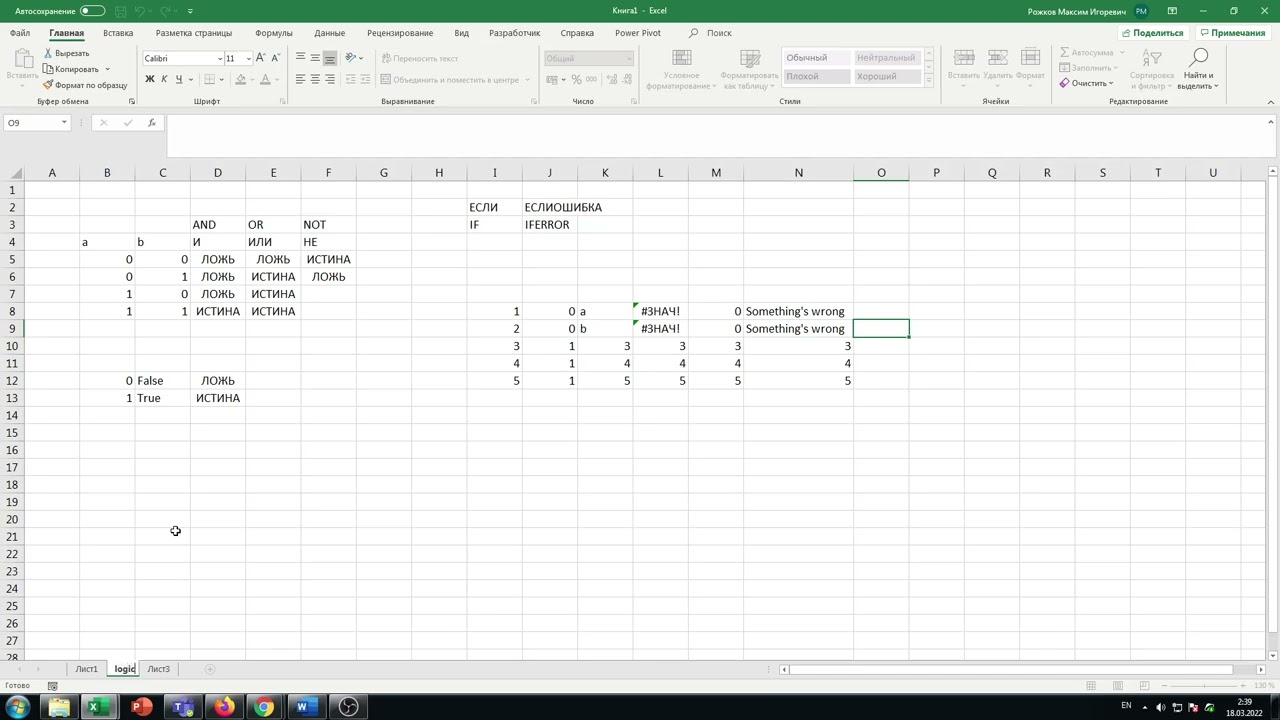Click the Format Painter (Формат по образцу) brush
The image size is (1280, 720).
(85, 85)
